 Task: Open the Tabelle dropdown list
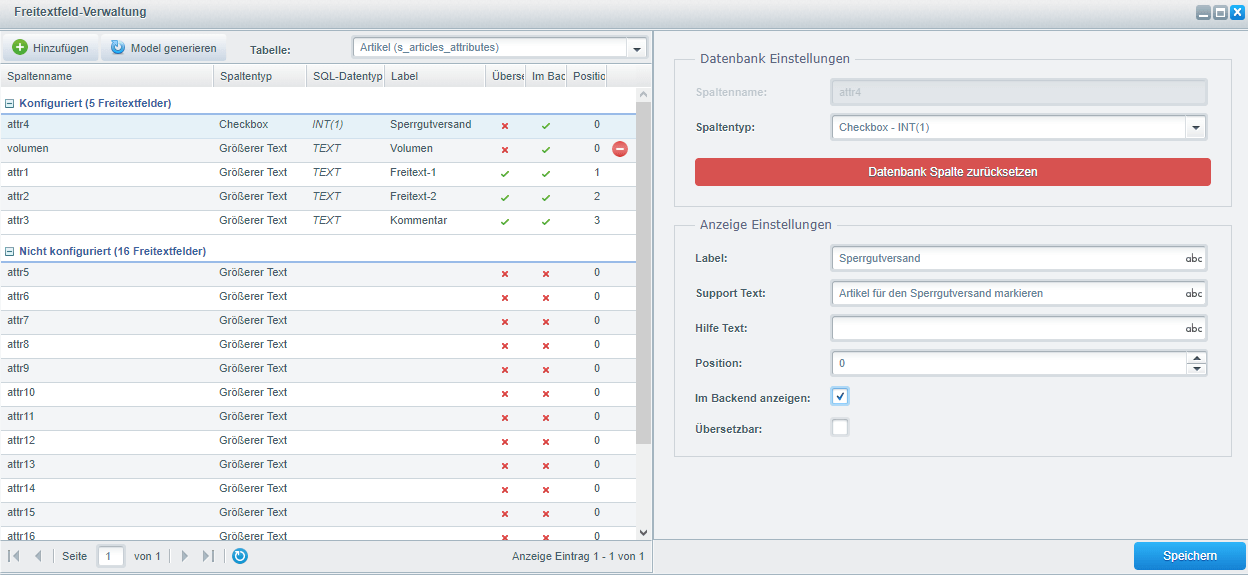[x=637, y=48]
